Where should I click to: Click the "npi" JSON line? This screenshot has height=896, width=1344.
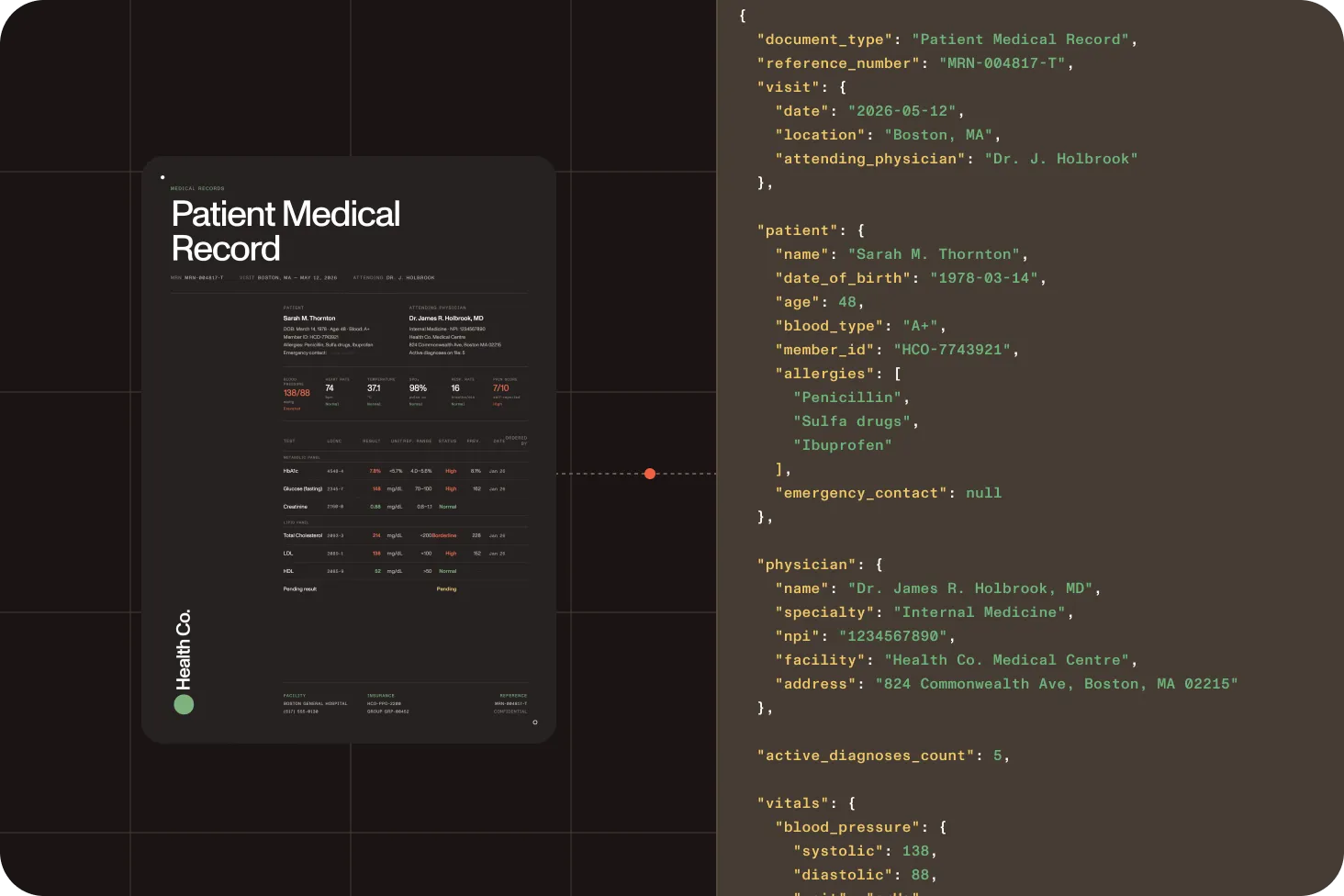865,636
